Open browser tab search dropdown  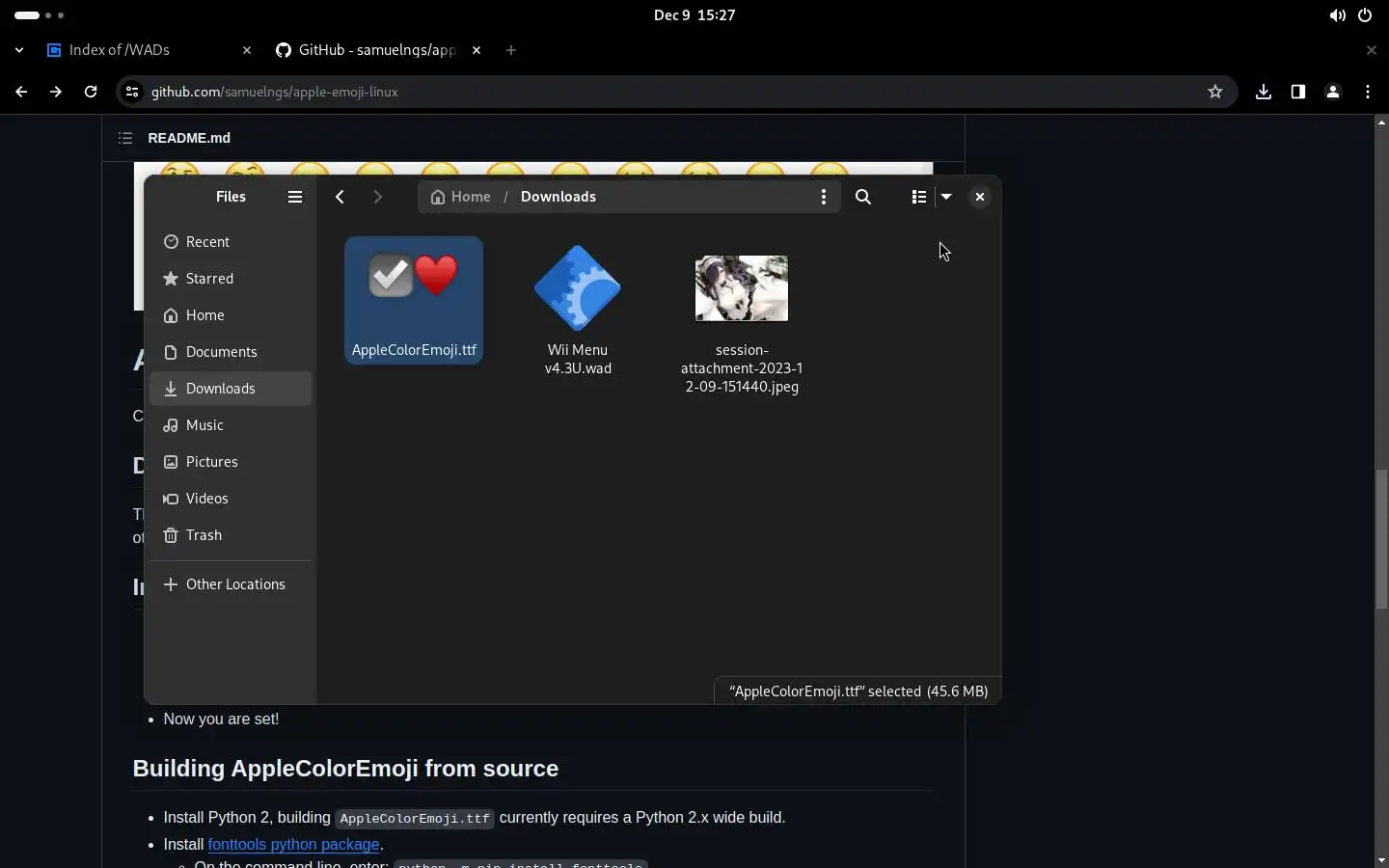point(19,50)
